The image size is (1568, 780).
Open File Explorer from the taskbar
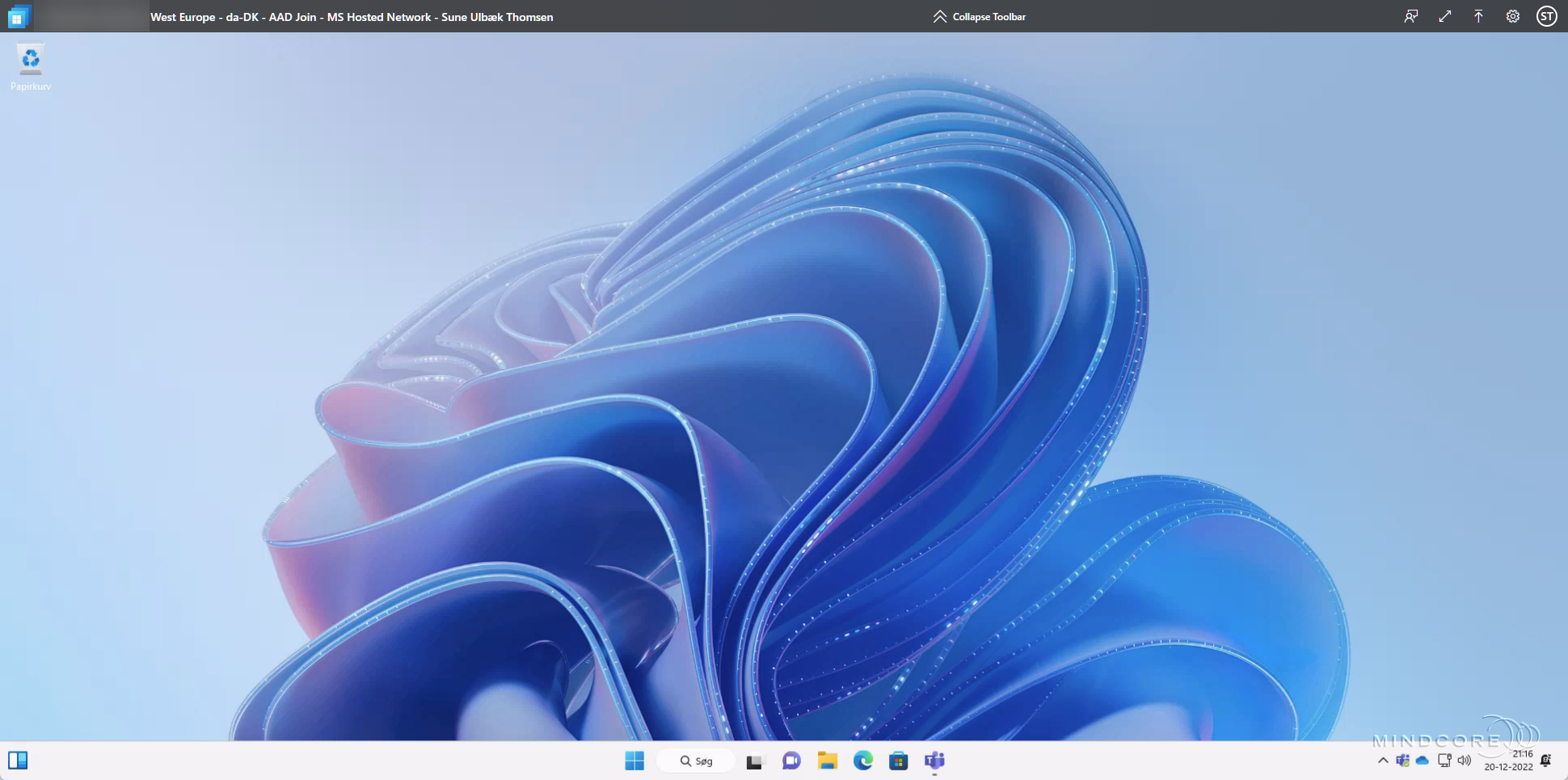pos(827,761)
